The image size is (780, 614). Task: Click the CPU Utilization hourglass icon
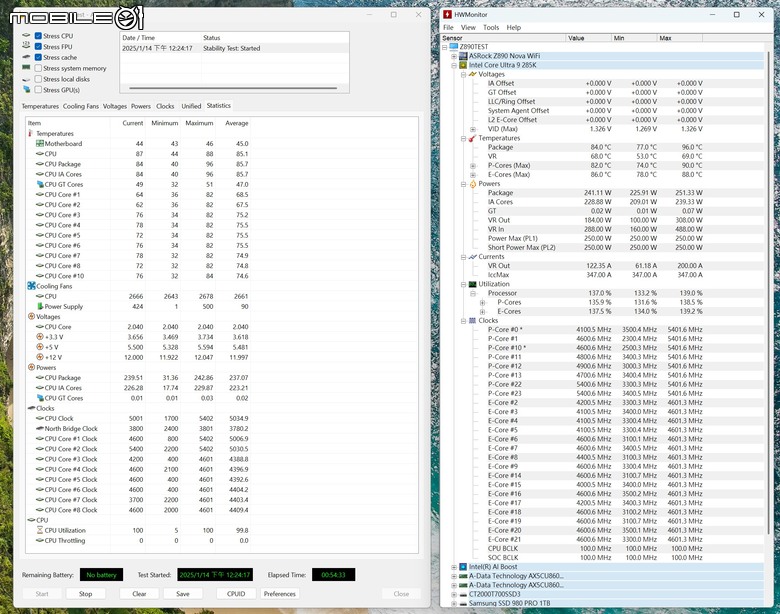pyautogui.click(x=40, y=530)
